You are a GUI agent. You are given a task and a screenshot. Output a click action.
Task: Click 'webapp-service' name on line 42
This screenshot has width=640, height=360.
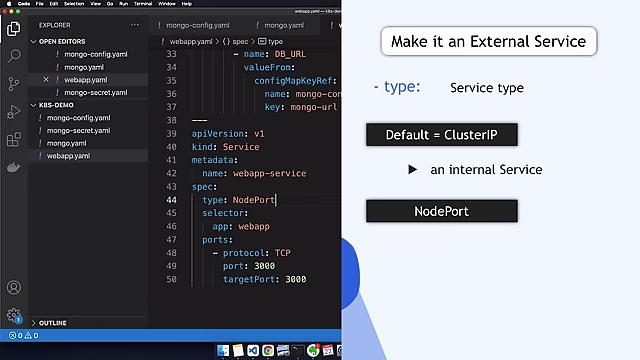269,173
